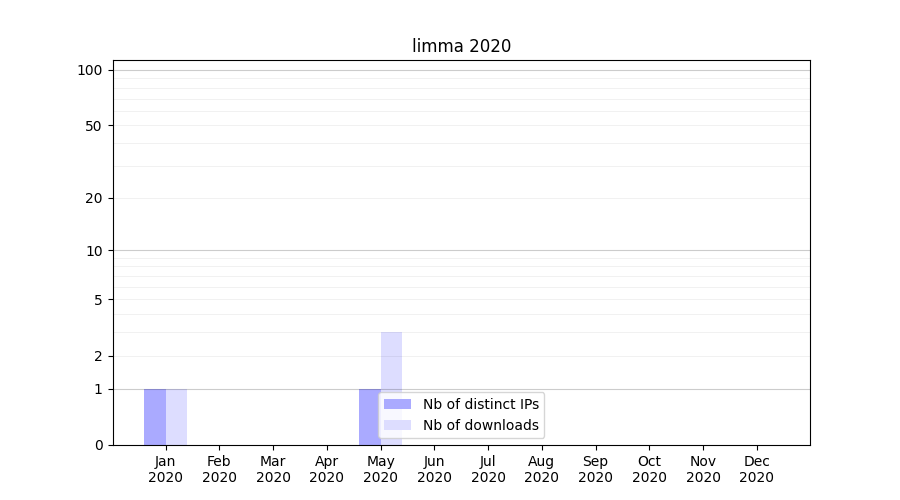900x500 pixels.
Task: Select the "Nb of downloads" legend label
Action: pyautogui.click(x=480, y=425)
